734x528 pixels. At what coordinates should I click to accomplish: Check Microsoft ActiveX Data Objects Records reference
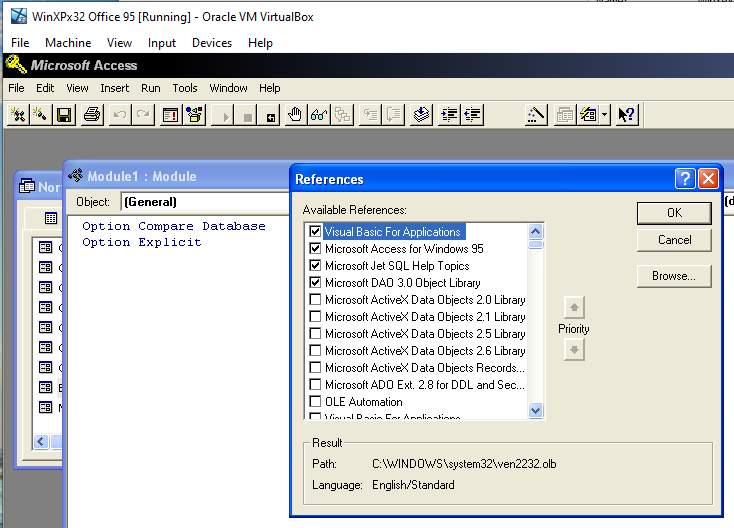coord(315,368)
